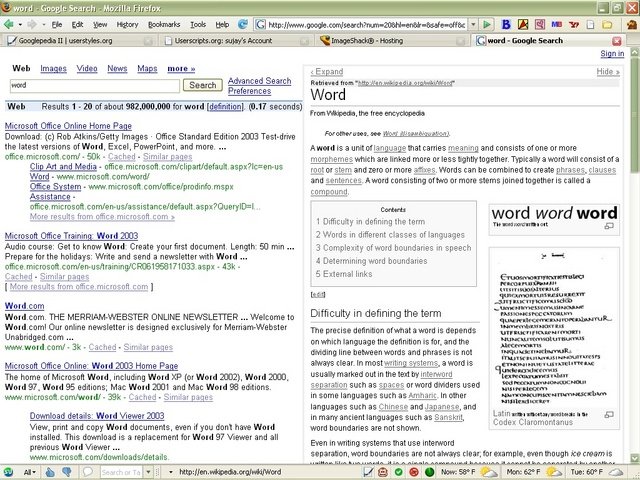
Task: Open the Tools menu
Action: tap(198, 24)
